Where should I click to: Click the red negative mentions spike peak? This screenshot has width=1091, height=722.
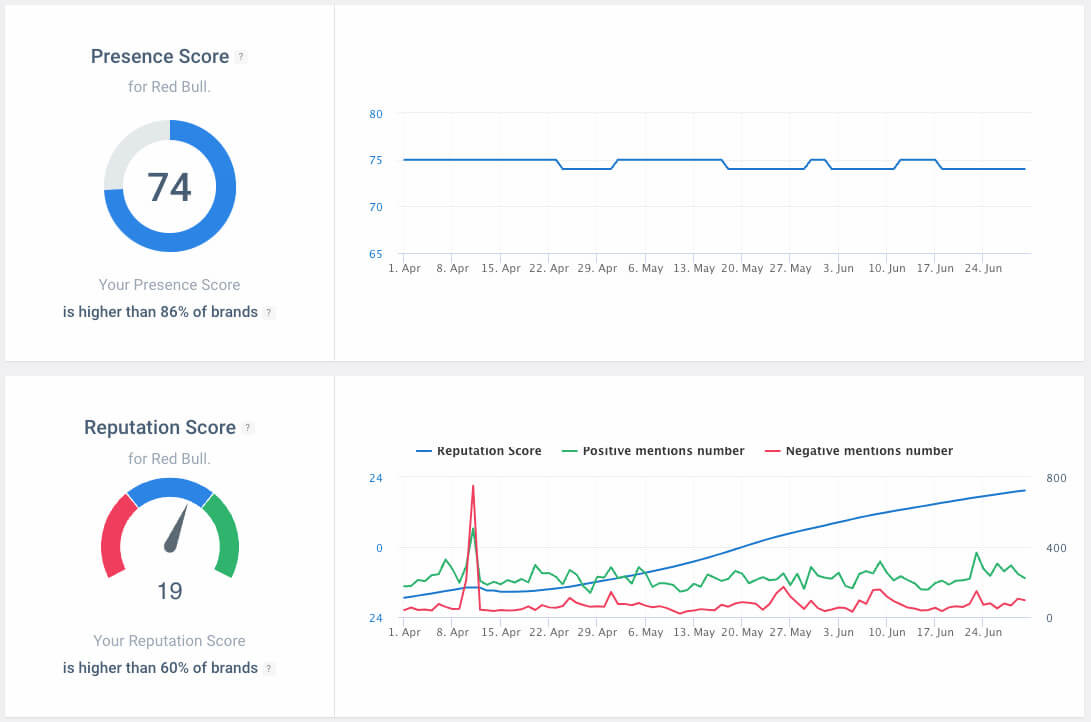tap(473, 486)
